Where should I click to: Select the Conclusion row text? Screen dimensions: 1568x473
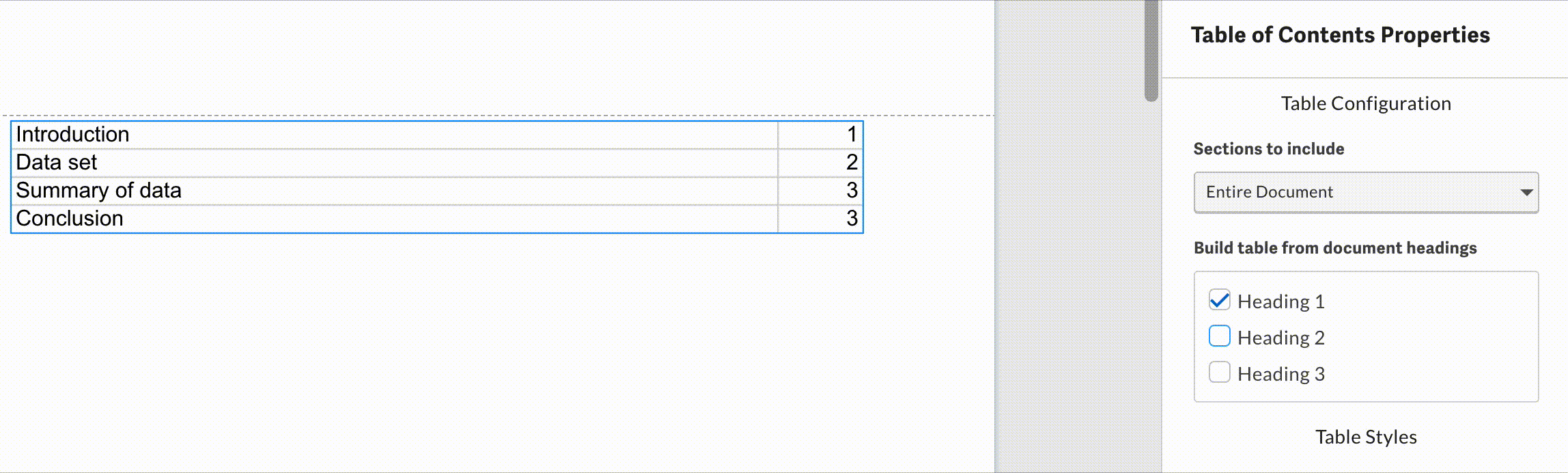pyautogui.click(x=70, y=219)
